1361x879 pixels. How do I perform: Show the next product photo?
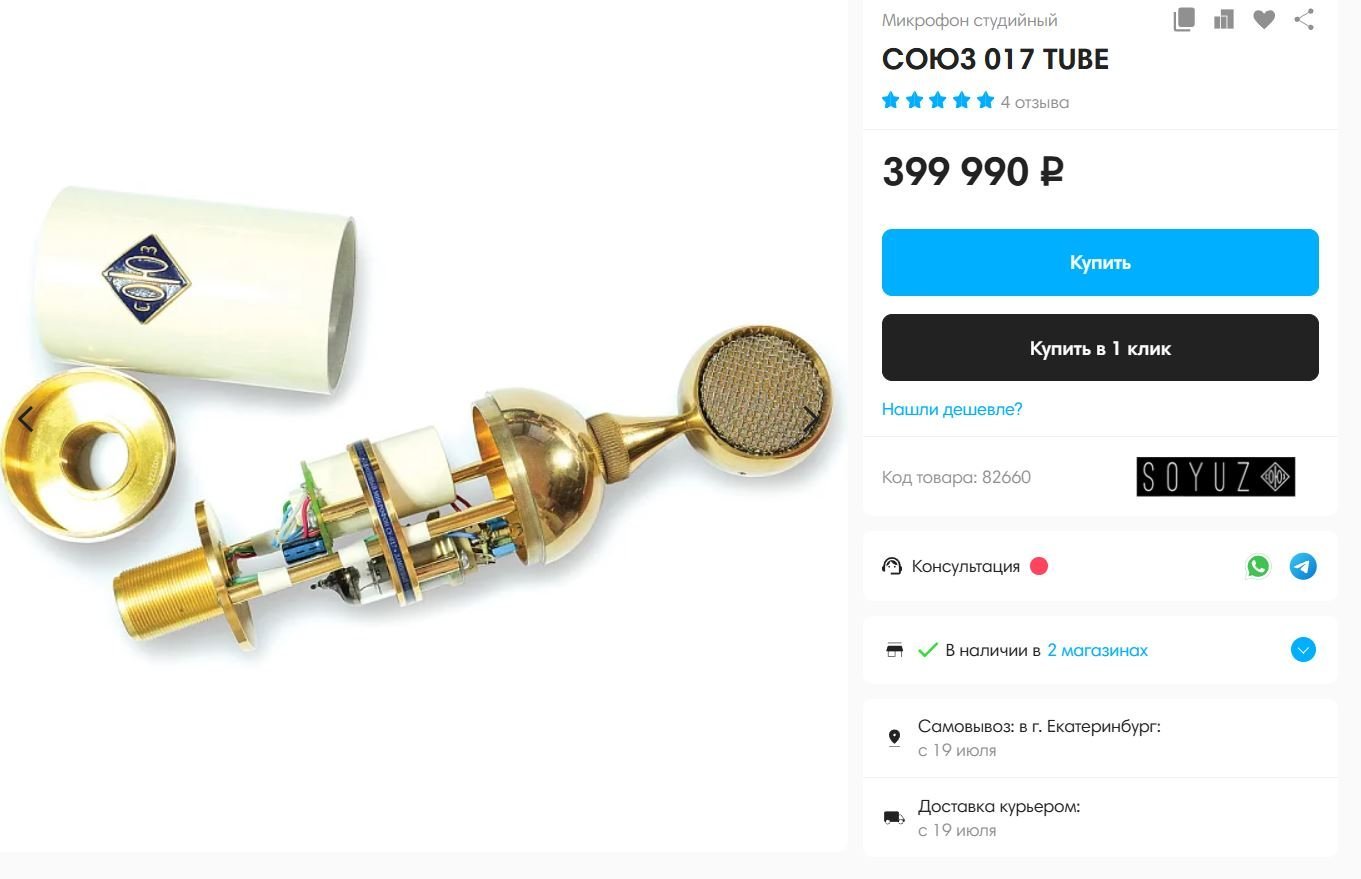point(810,418)
